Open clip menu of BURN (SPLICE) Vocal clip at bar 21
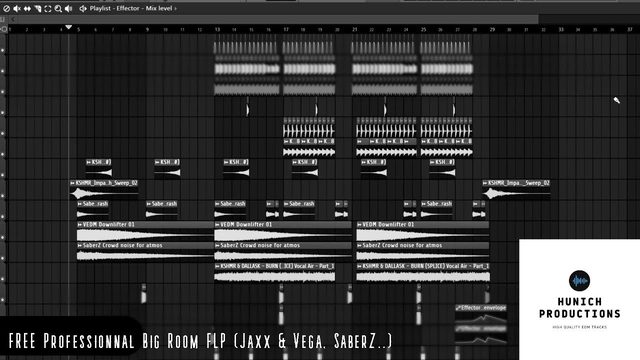Image resolution: width=640 pixels, height=360 pixels. (x=360, y=266)
